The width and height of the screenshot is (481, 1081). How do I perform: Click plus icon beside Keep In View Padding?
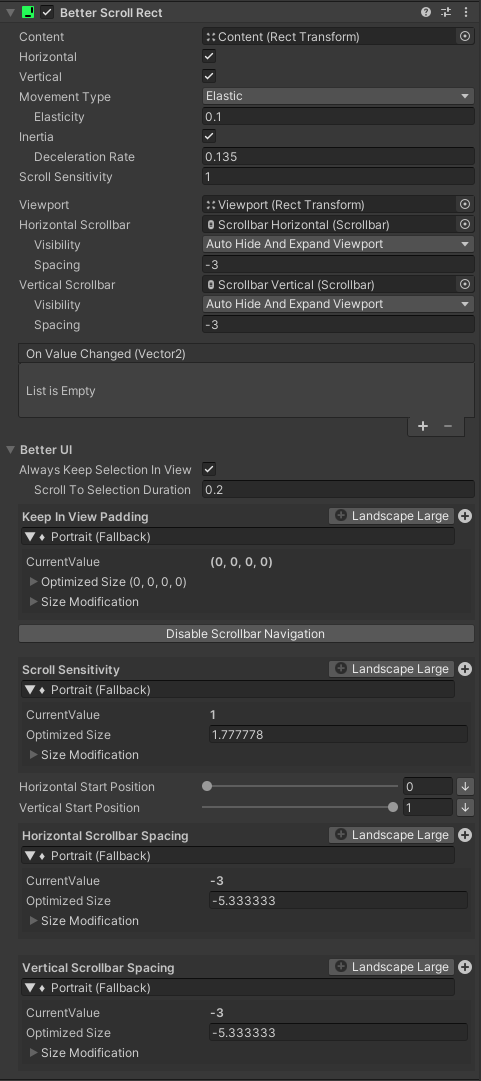click(465, 516)
